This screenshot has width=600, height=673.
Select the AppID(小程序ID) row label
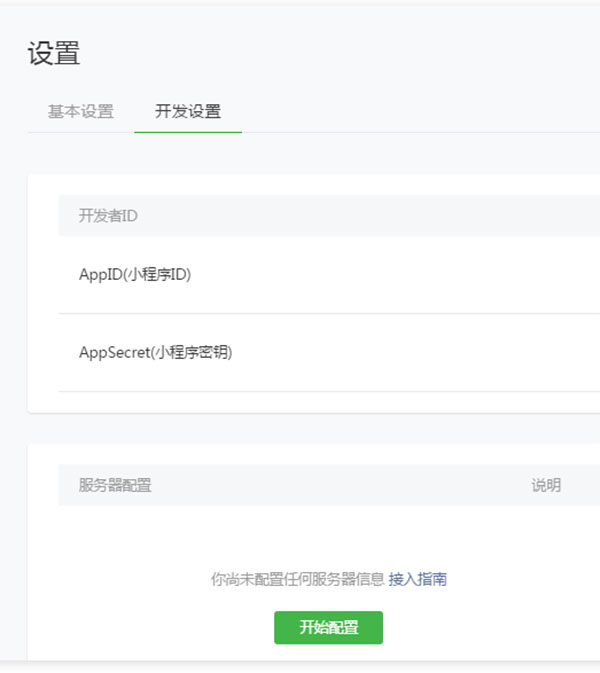tap(135, 274)
